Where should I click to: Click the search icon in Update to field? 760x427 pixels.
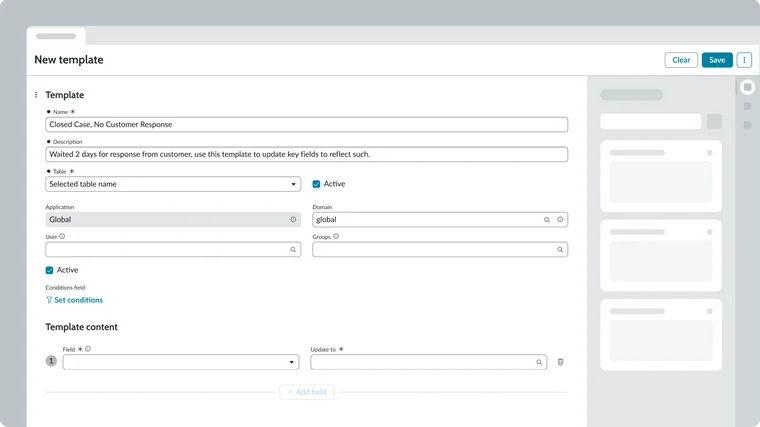coord(539,362)
